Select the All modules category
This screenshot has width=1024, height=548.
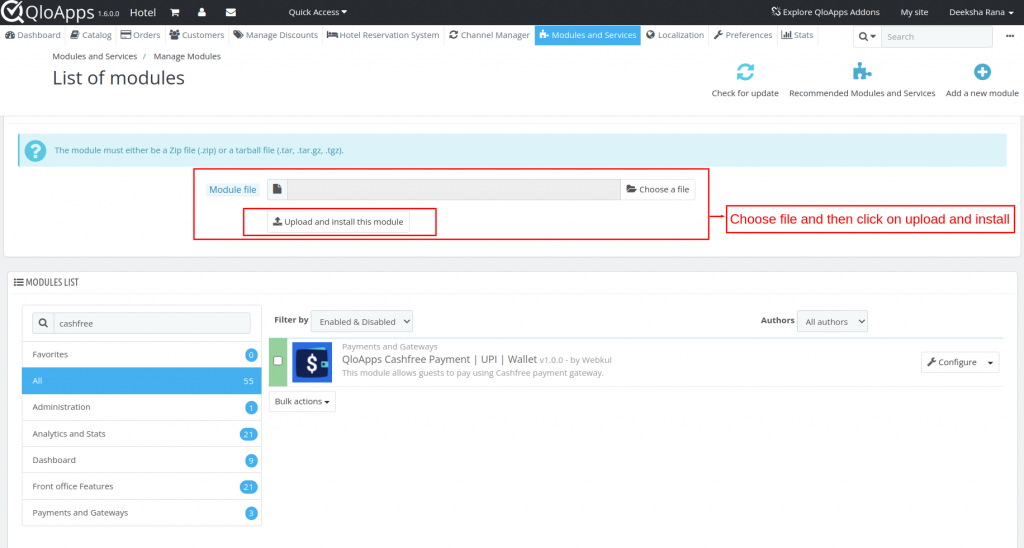pos(142,381)
